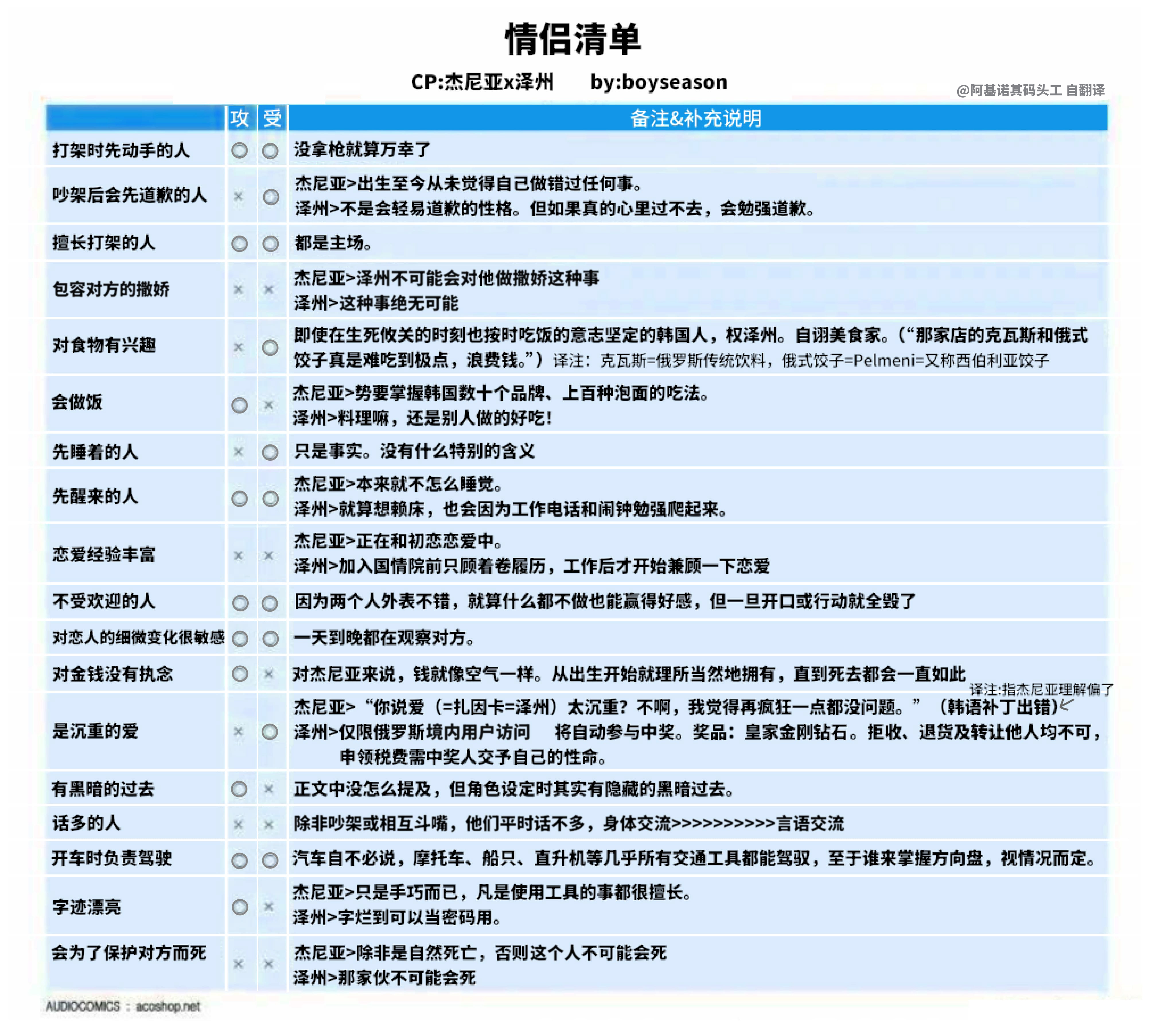This screenshot has height=1036, width=1152.
Task: Select the CP:杰尼亚x泽州 subtitle
Action: click(x=482, y=82)
